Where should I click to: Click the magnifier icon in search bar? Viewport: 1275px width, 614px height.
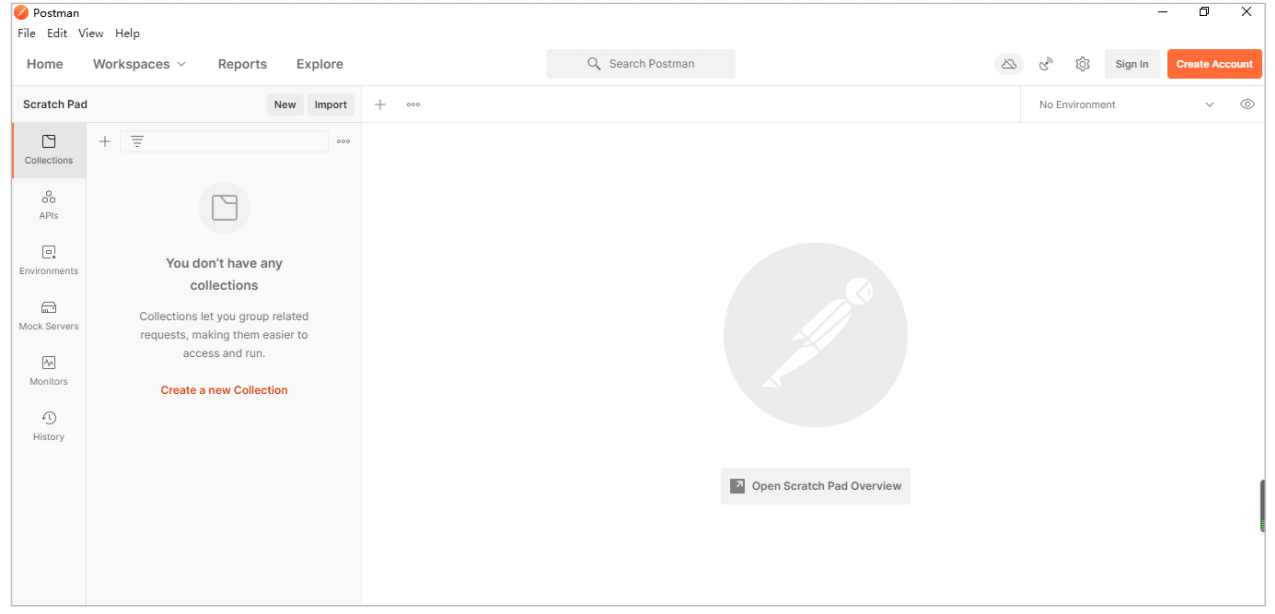coord(594,64)
